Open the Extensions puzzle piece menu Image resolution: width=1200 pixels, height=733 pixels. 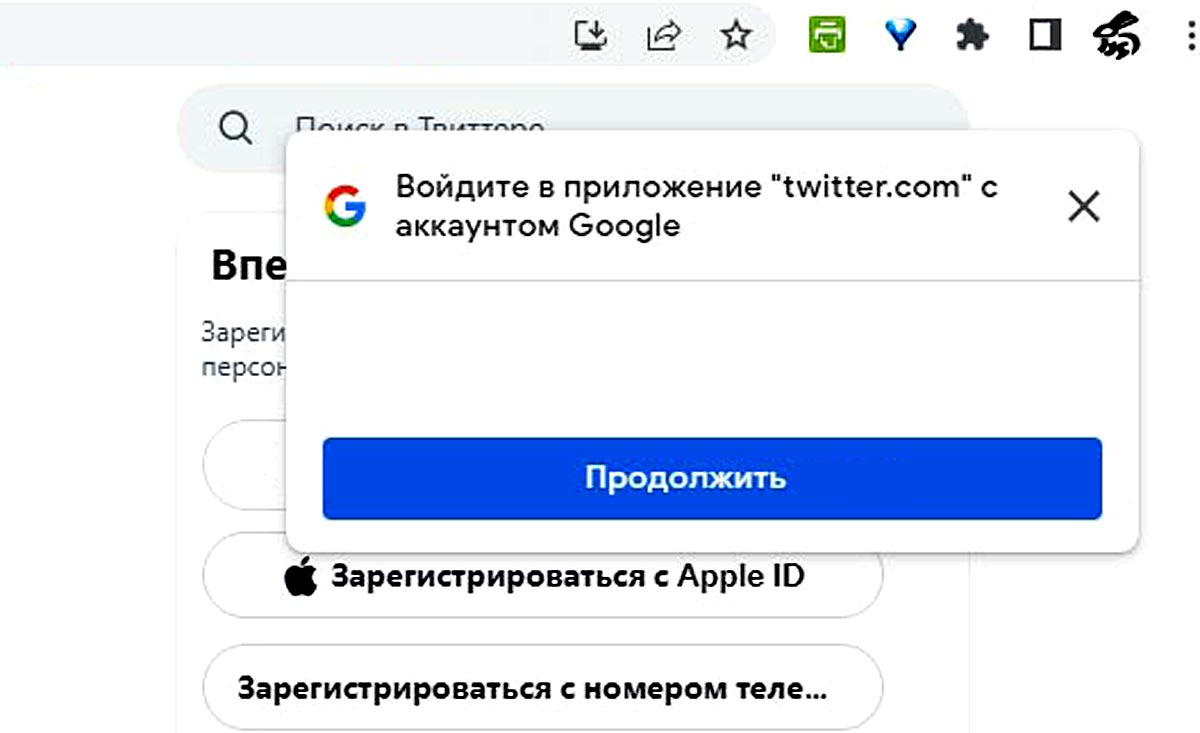[972, 37]
